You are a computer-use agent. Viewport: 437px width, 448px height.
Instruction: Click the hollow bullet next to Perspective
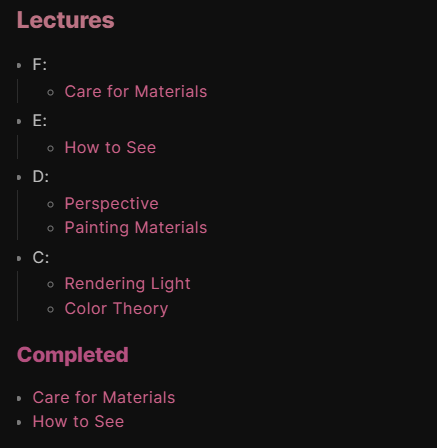click(51, 204)
